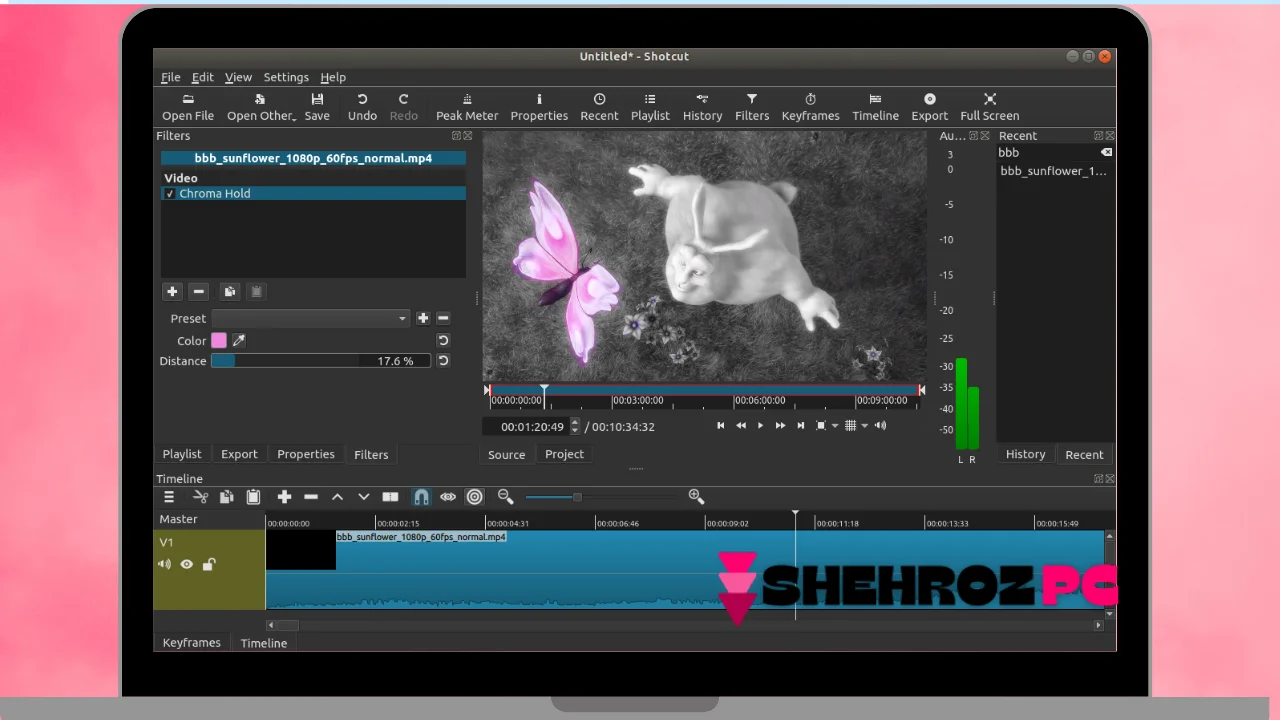Enter Full Screen mode
The width and height of the screenshot is (1280, 720).
click(990, 106)
